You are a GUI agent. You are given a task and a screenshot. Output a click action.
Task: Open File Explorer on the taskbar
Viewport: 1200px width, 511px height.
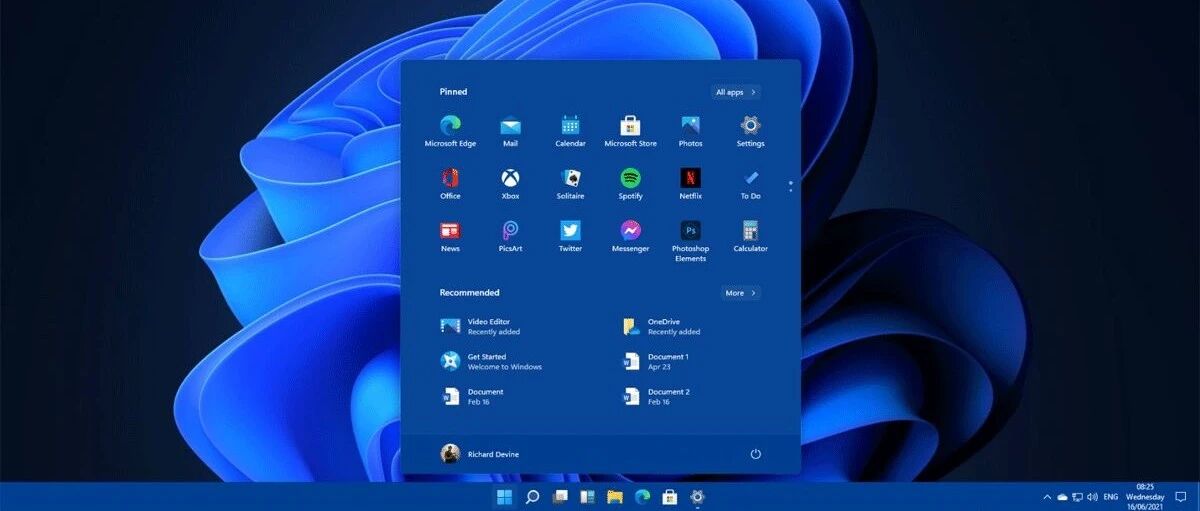(615, 497)
